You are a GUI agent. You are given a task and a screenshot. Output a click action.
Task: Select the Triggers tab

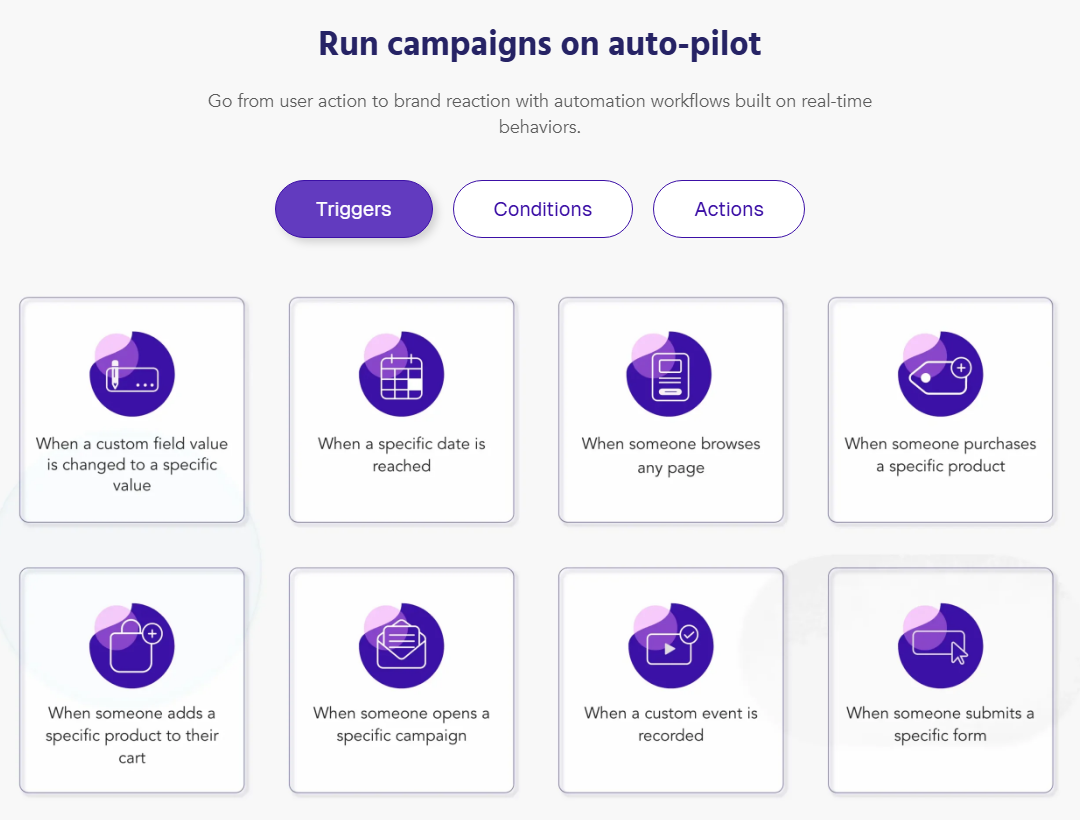[x=353, y=209]
